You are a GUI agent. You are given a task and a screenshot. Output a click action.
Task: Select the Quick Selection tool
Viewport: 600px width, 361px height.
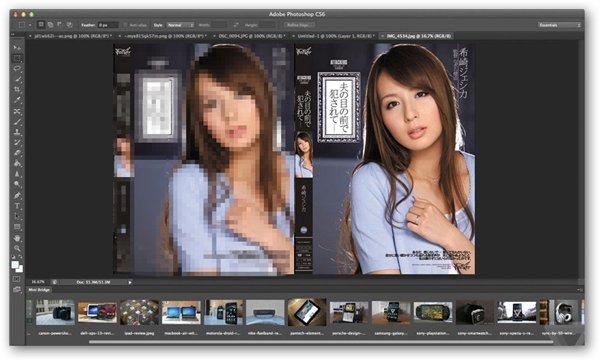tap(17, 80)
